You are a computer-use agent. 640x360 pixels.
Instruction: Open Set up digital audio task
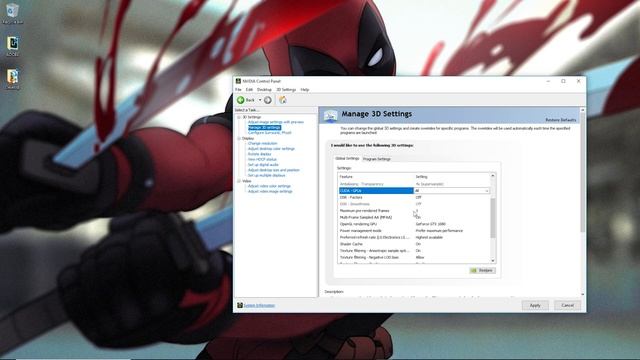(x=263, y=164)
